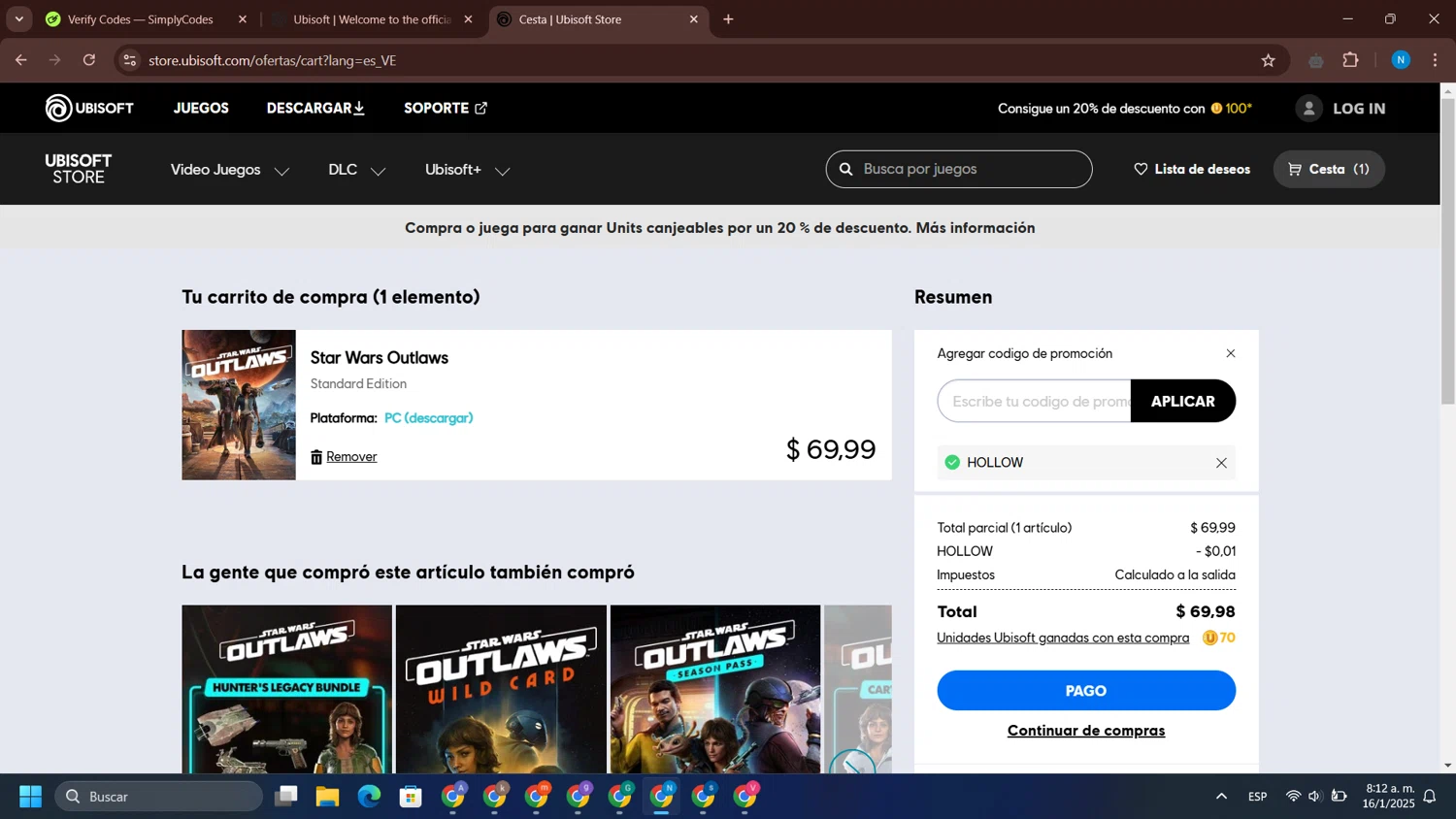
Task: Focus the promo code input field
Action: [1035, 401]
